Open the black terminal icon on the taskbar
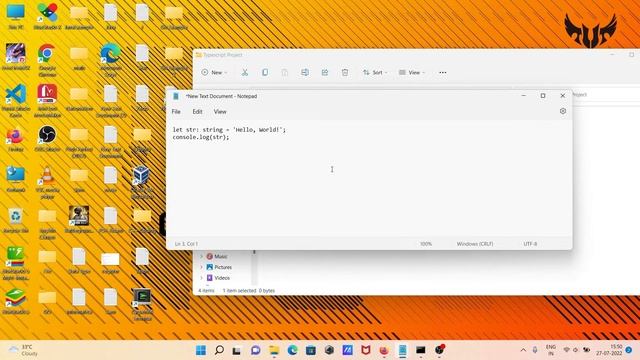 pyautogui.click(x=420, y=350)
